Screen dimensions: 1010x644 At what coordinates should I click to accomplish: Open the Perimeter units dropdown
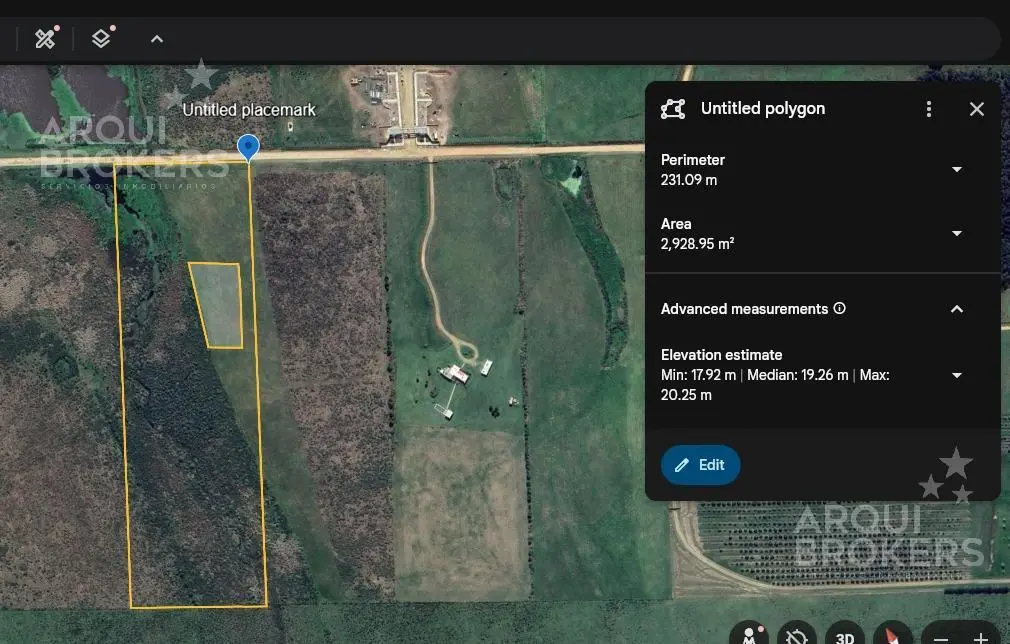tap(956, 170)
